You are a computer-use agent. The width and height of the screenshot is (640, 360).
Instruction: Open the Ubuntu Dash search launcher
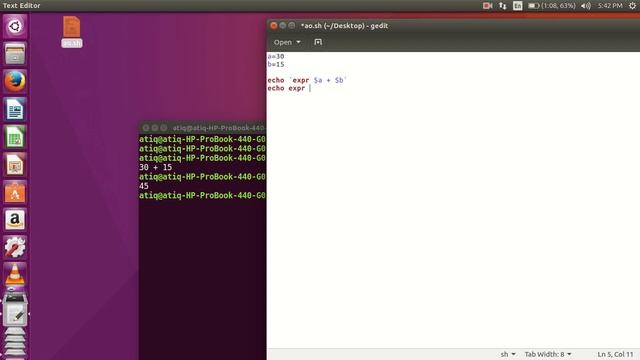(15, 26)
